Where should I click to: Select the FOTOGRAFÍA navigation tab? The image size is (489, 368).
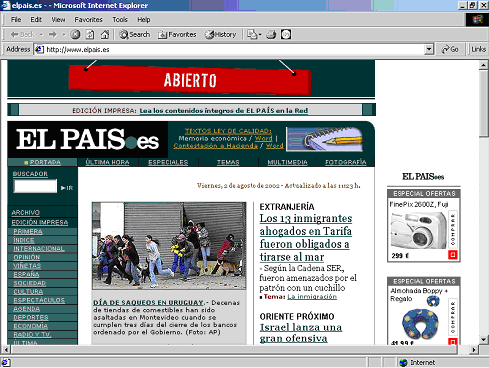pyautogui.click(x=346, y=162)
